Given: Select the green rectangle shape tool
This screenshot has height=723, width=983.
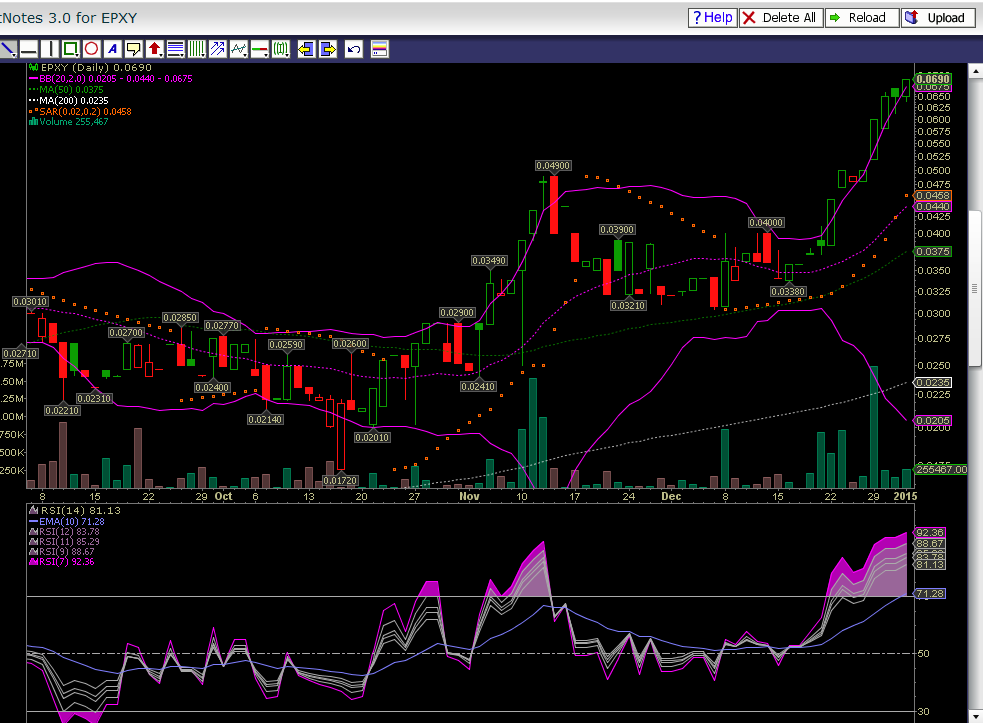Looking at the screenshot, I should coord(71,49).
